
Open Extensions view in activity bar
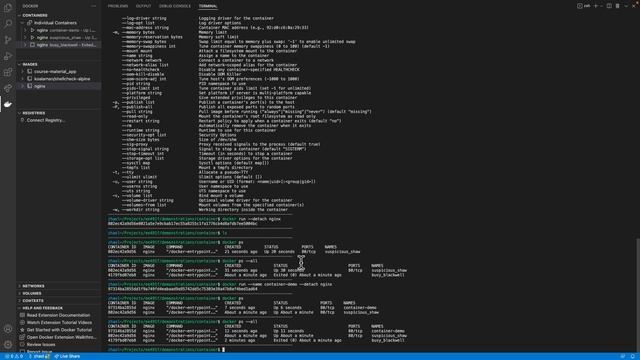click(8, 72)
